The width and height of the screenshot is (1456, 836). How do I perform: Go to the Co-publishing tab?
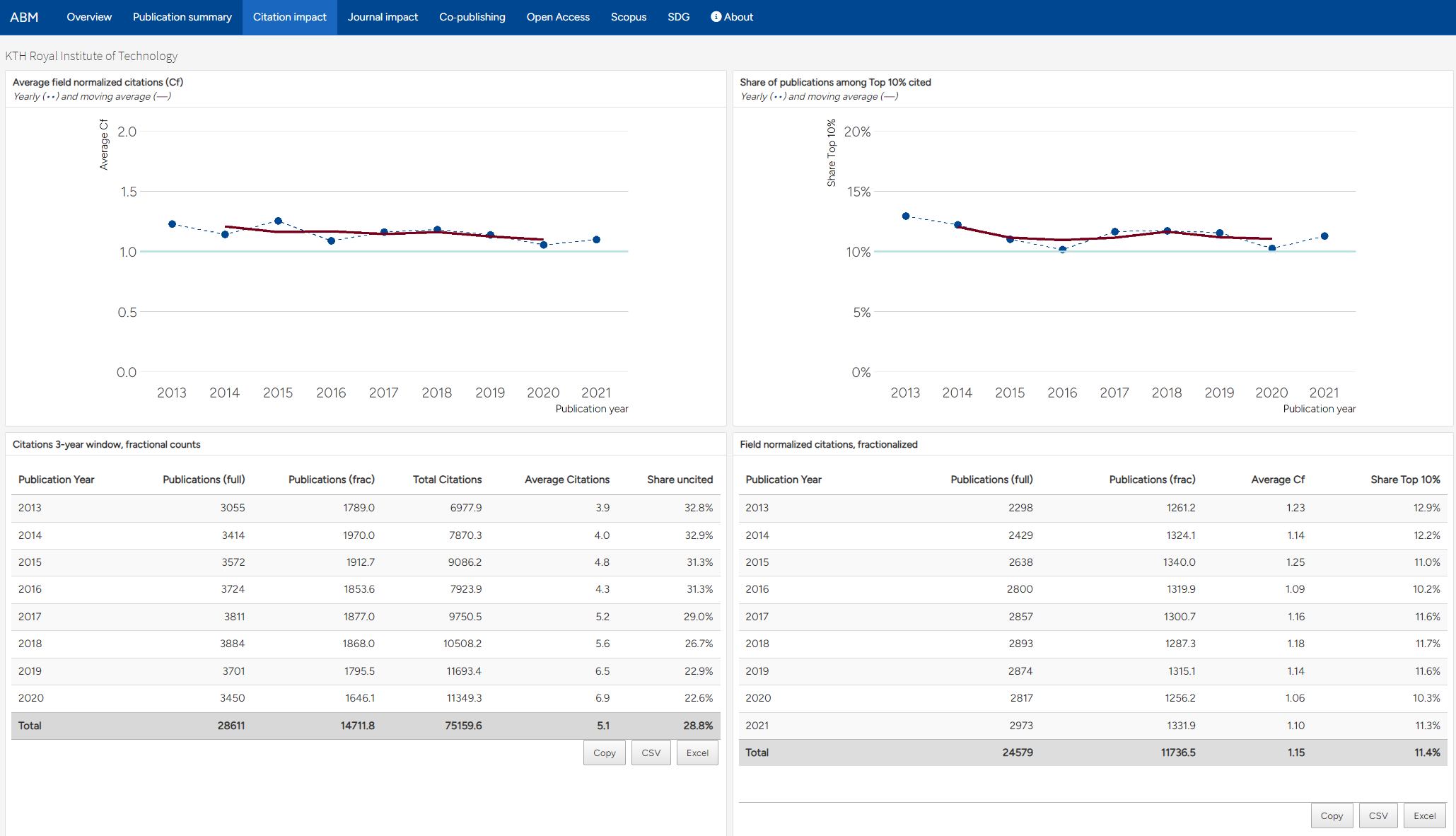point(472,17)
